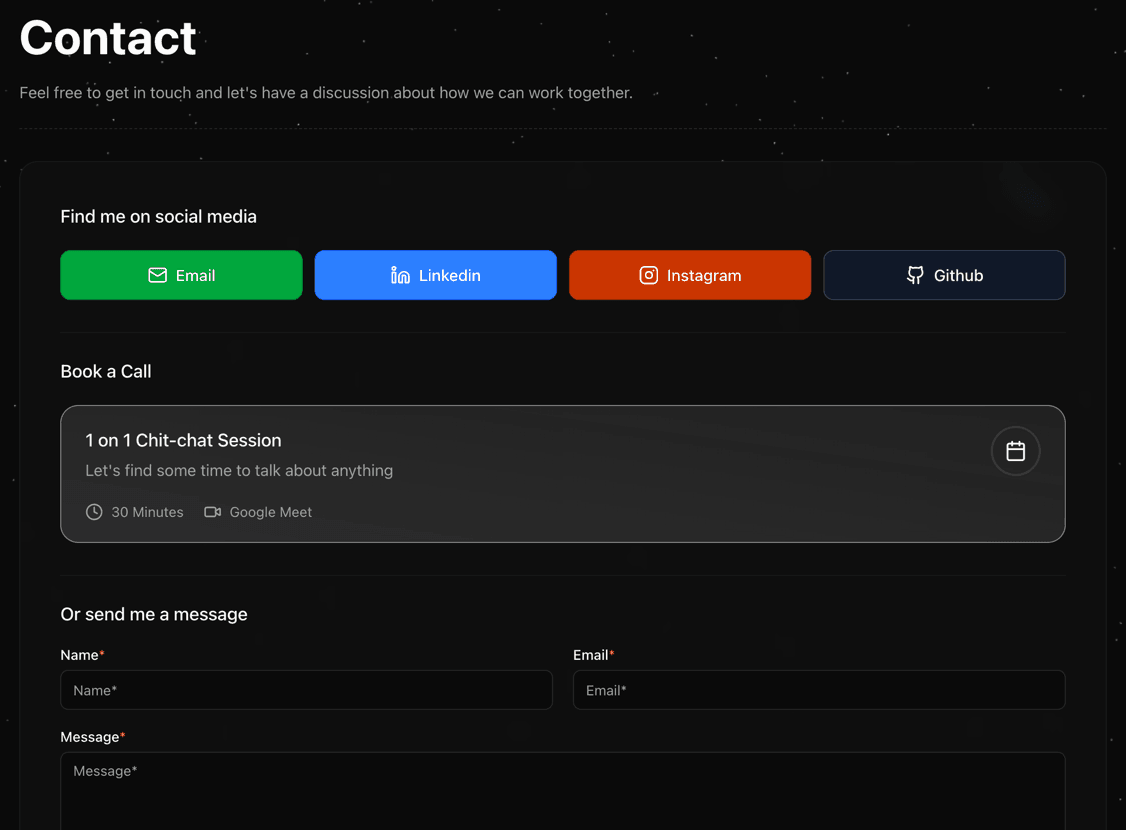Click the Instagram camera icon
Image resolution: width=1126 pixels, height=830 pixels.
pos(648,275)
